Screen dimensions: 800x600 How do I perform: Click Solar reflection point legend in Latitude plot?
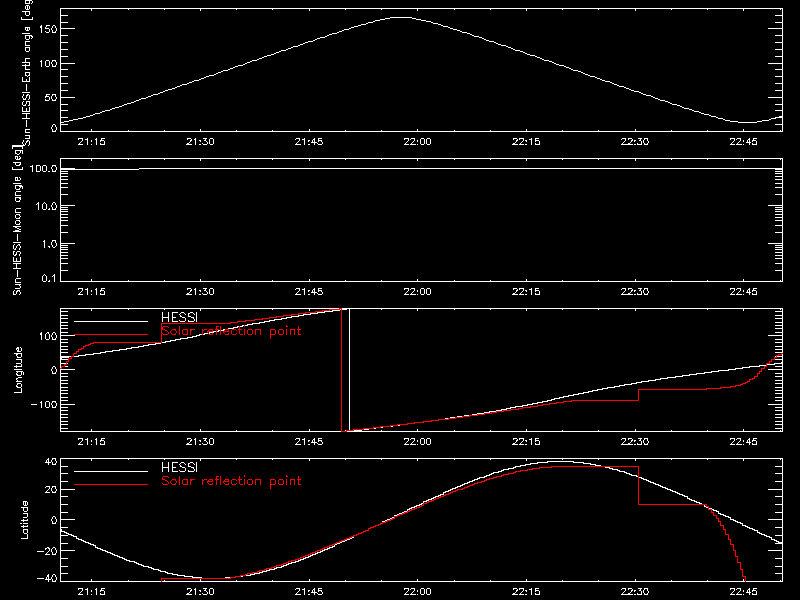pyautogui.click(x=231, y=481)
